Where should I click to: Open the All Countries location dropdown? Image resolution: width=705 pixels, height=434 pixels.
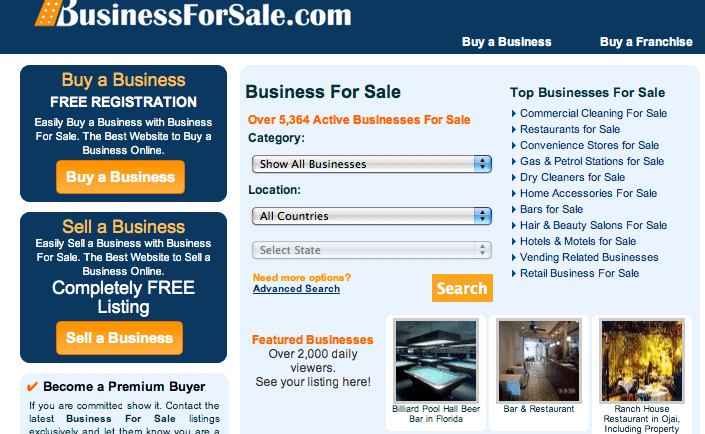point(372,216)
